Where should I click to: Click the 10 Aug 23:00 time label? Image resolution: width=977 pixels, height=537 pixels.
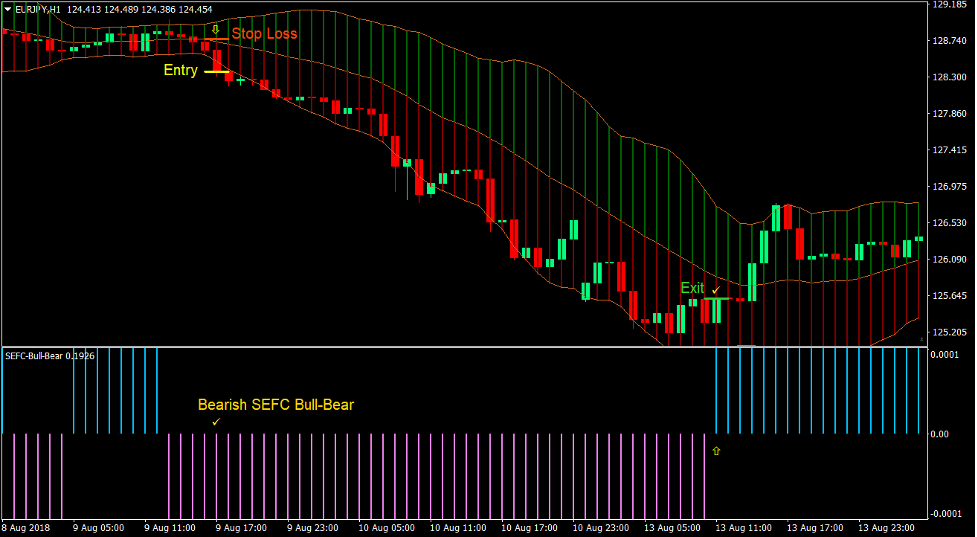pyautogui.click(x=601, y=528)
